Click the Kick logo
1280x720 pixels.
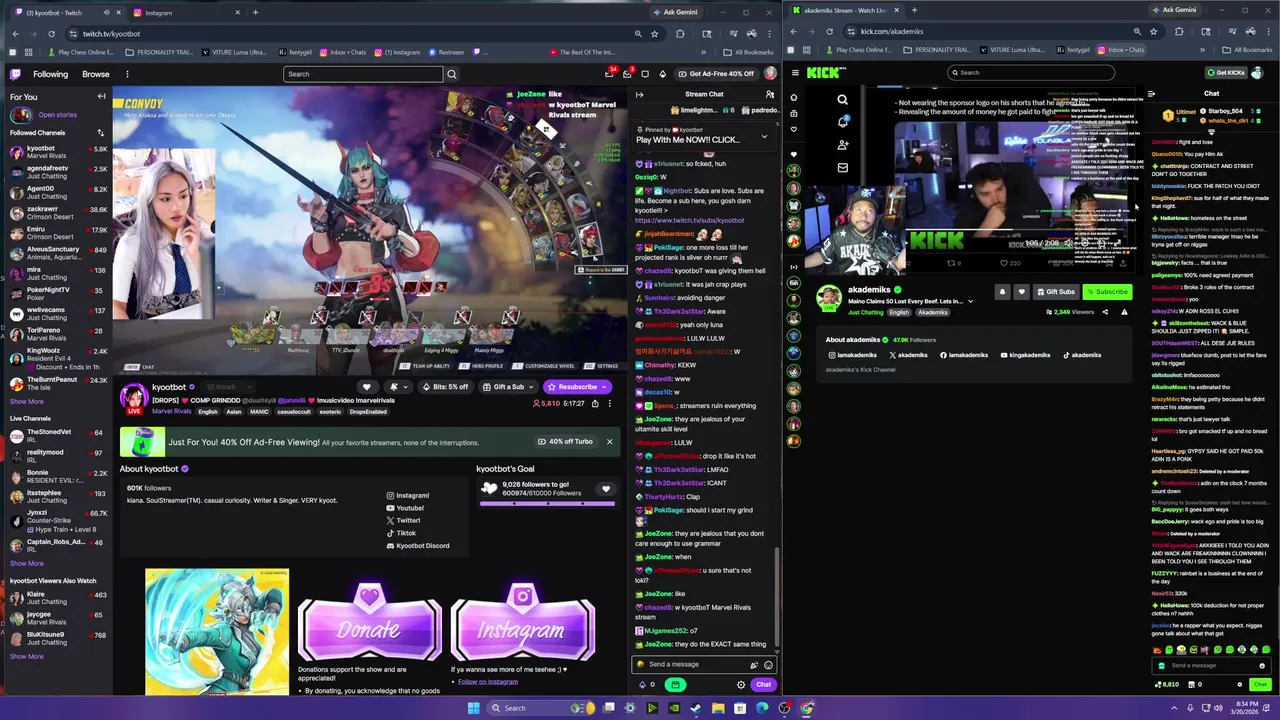click(826, 72)
